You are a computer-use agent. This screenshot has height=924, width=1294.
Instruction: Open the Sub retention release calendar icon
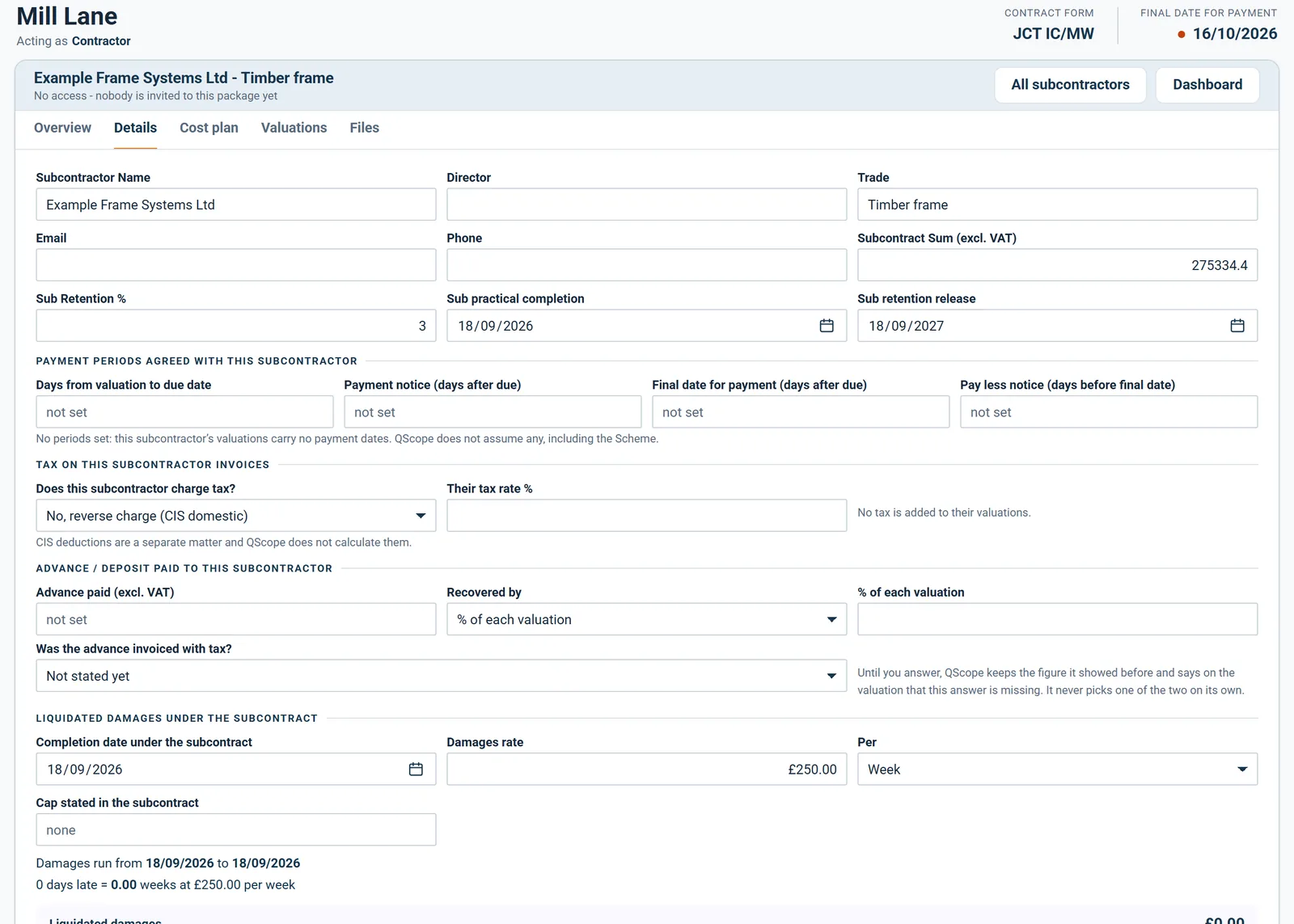tap(1237, 326)
